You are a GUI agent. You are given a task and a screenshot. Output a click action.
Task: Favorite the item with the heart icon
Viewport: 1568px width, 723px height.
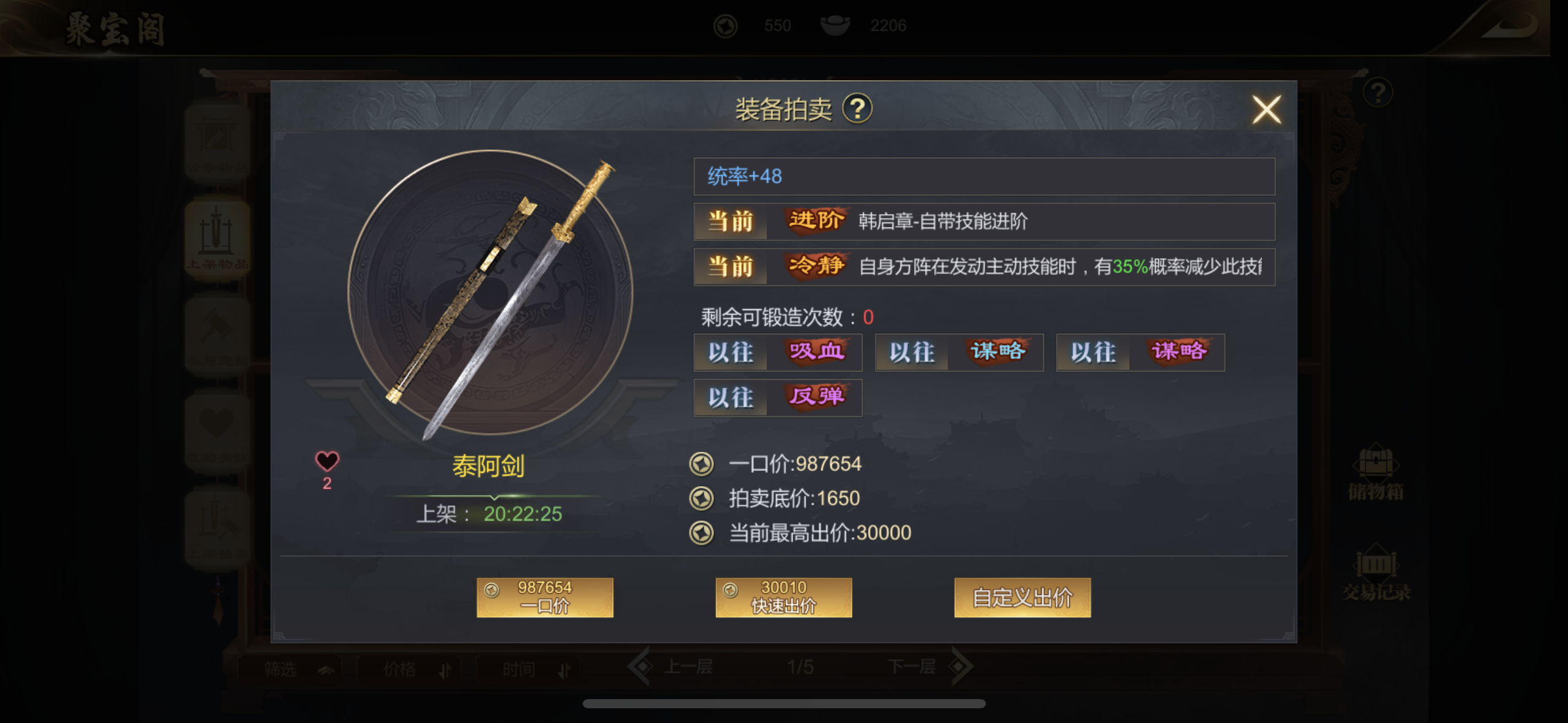coord(326,461)
